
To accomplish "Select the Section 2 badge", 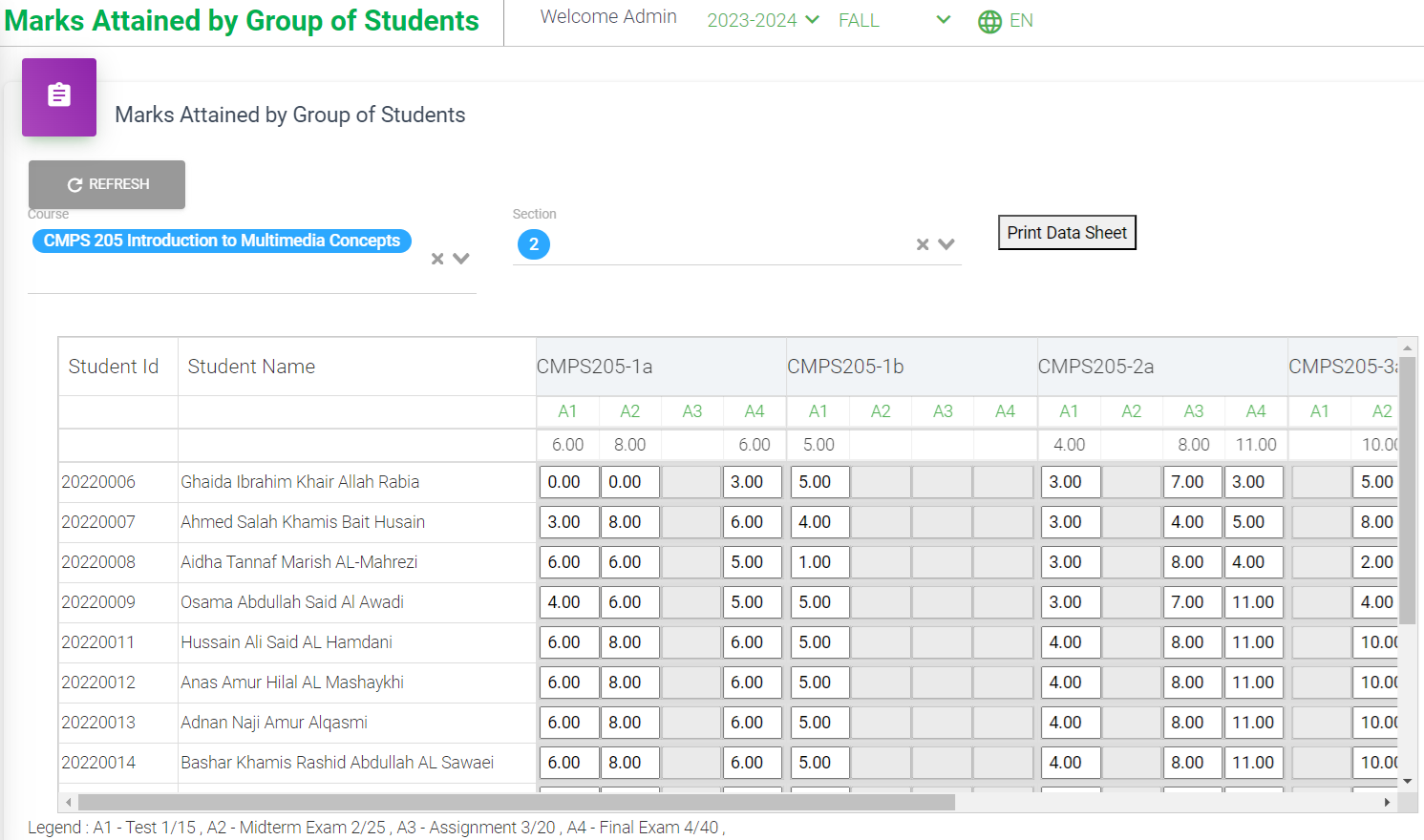I will pos(534,244).
